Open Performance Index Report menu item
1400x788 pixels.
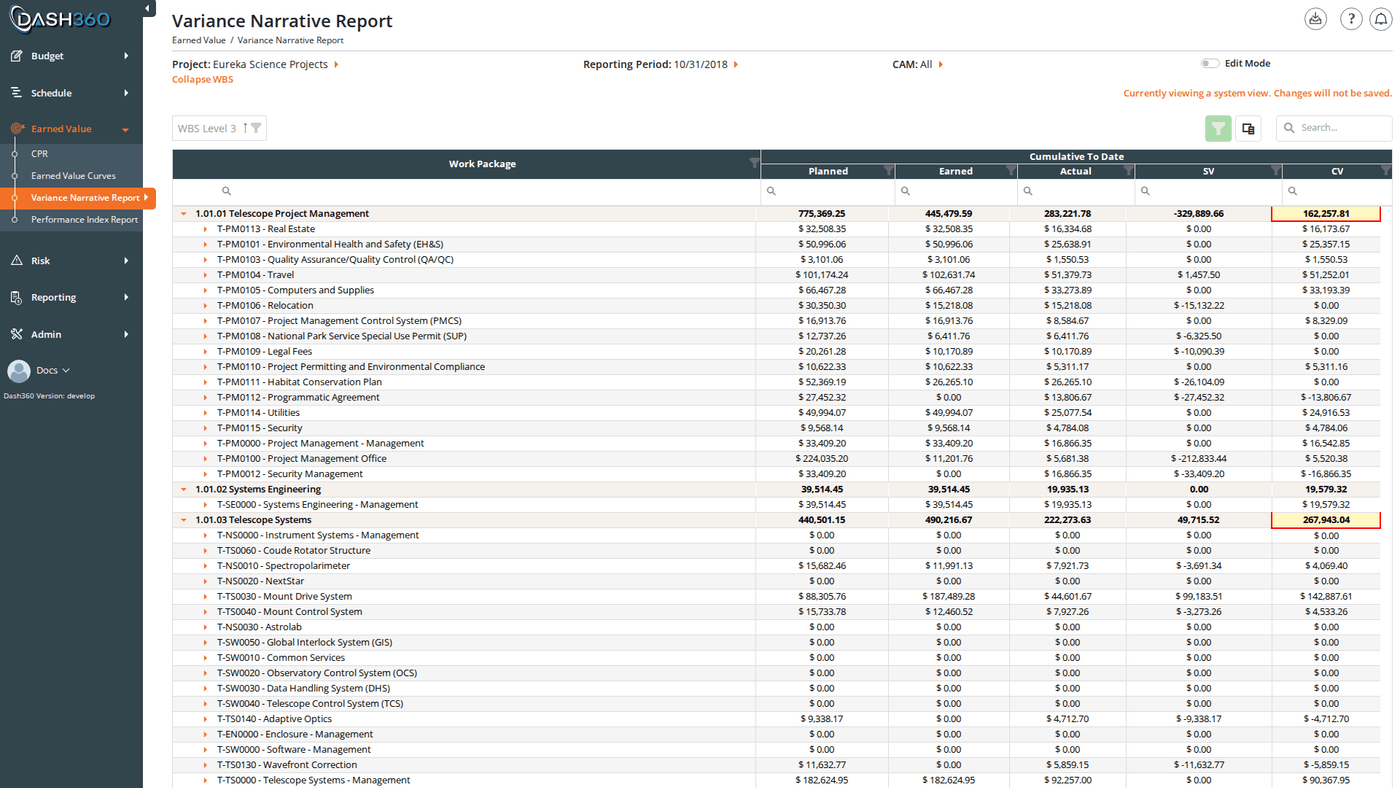(84, 220)
